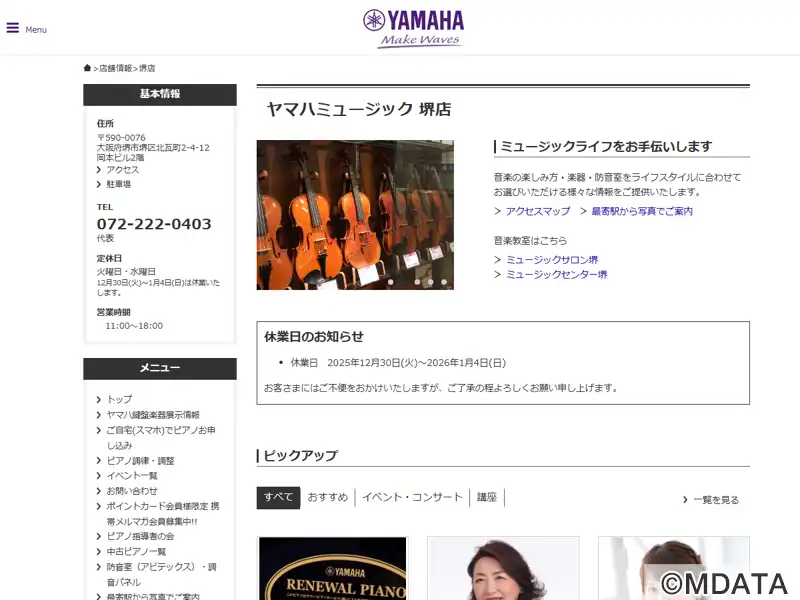This screenshot has height=600, width=800.
Task: Open お問い合わせ in sidebar menu
Action: 132,491
